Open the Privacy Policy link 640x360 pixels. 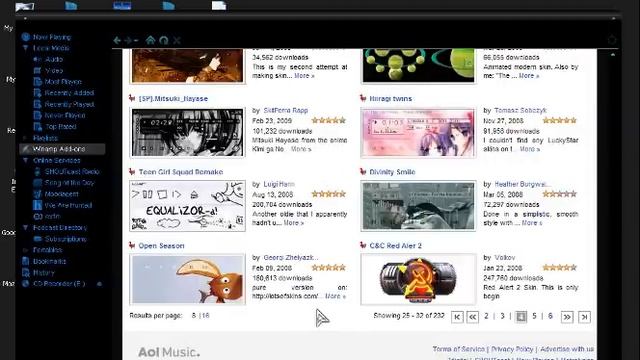click(512, 349)
